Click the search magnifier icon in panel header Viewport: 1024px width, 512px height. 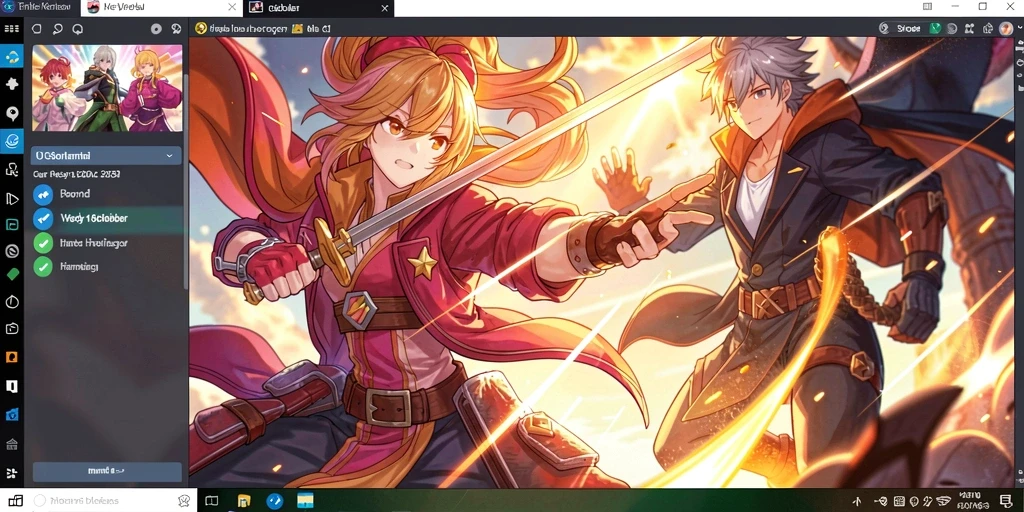[x=57, y=29]
